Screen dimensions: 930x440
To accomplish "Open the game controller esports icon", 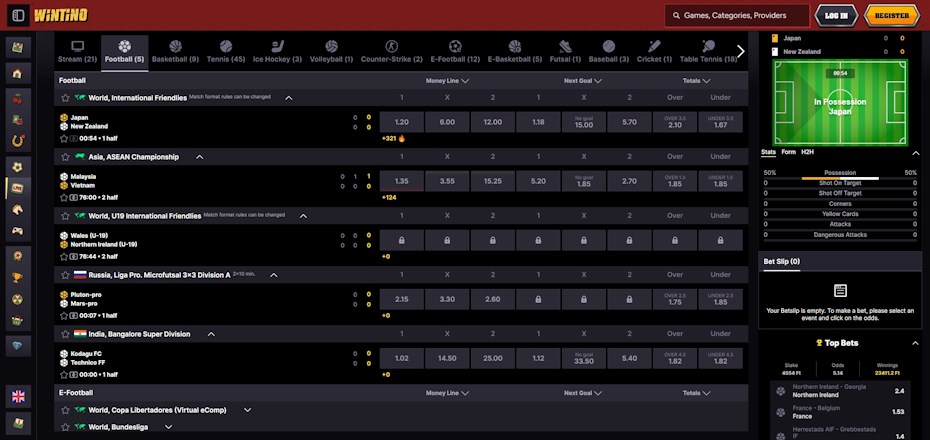I will click(18, 231).
